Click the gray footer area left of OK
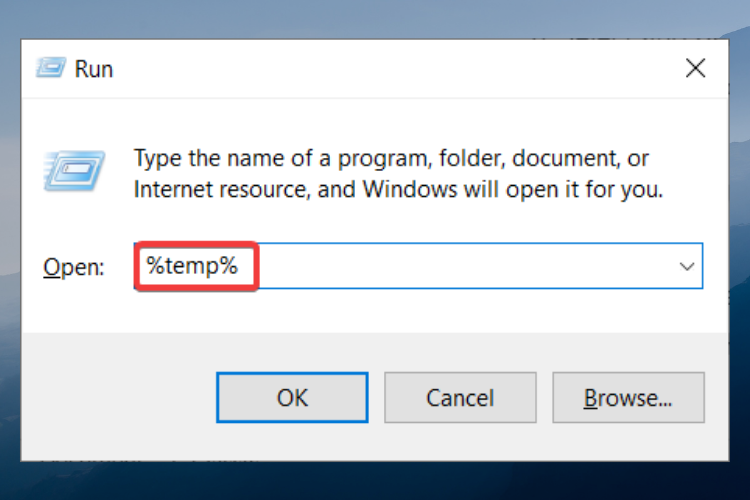 (x=119, y=397)
